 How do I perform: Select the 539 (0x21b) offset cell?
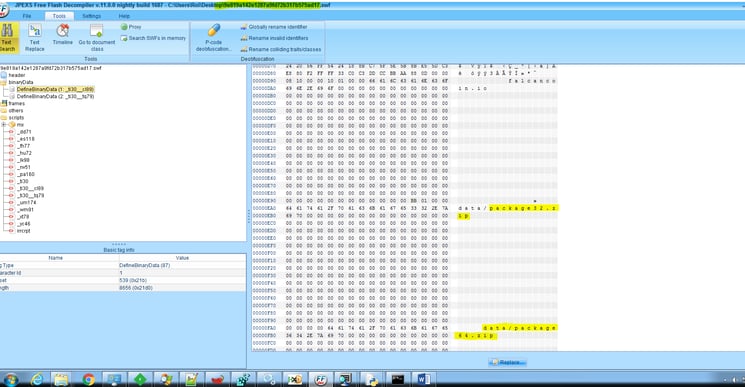(182, 280)
